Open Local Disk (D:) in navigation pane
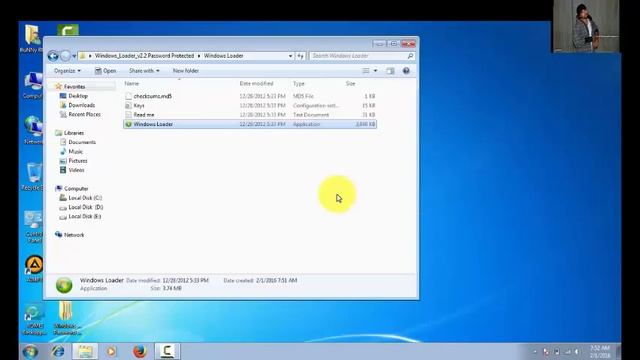This screenshot has height=360, width=640. point(86,208)
